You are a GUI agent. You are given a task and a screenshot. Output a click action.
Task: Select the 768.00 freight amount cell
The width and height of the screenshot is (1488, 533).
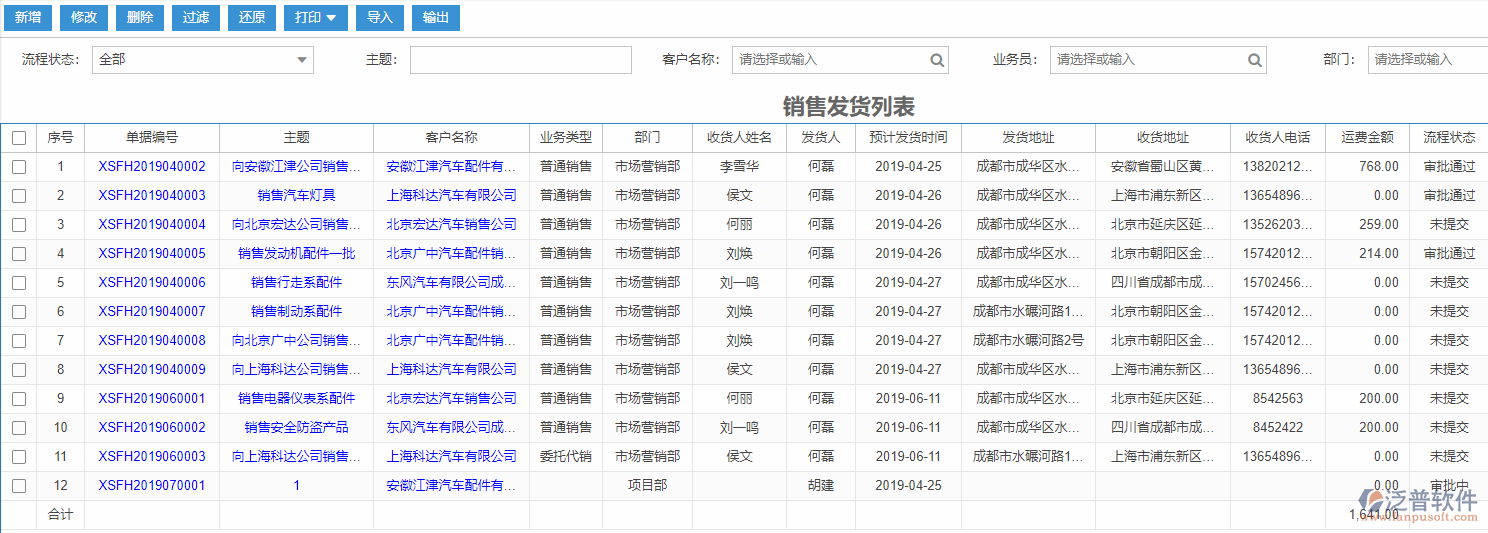coord(1367,167)
